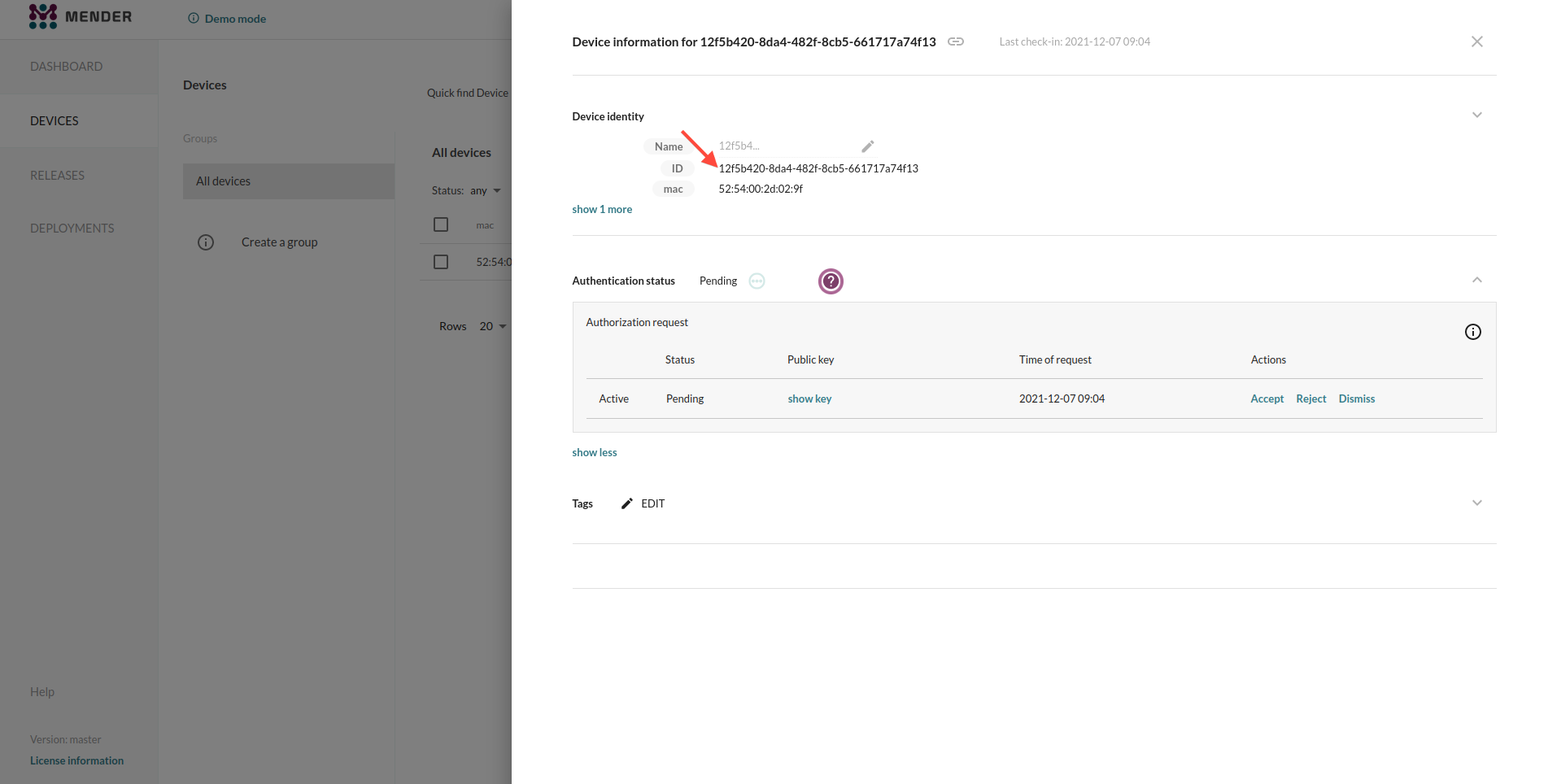Expand the Device identity section chevron
This screenshot has height=784, width=1548.
[1476, 115]
